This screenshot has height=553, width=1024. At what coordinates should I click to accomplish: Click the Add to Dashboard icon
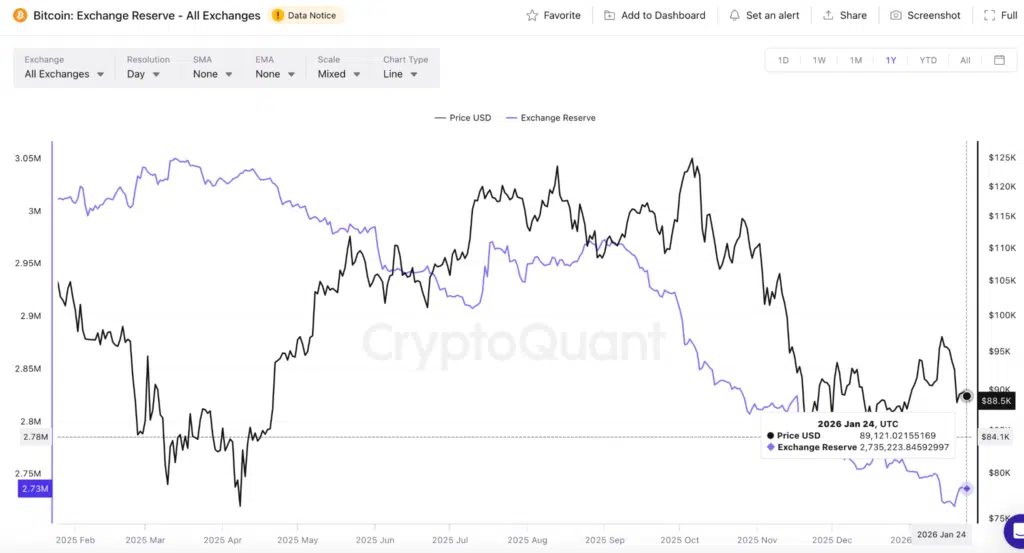609,15
